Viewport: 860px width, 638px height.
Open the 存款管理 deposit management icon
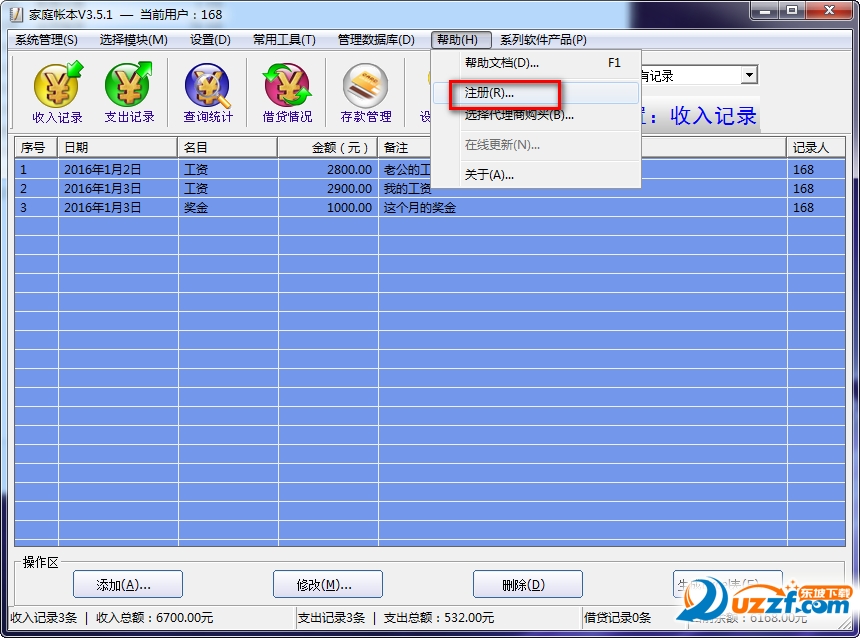[x=366, y=92]
